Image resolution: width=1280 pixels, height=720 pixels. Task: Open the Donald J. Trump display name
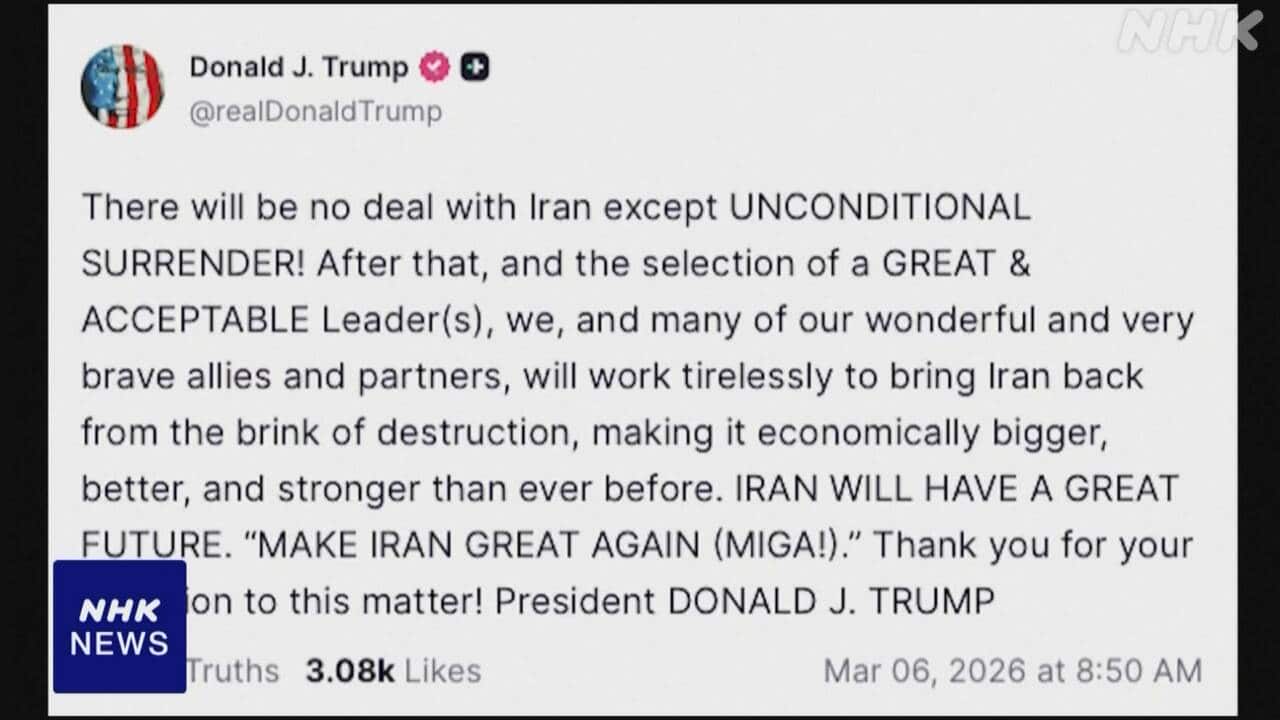coord(299,67)
